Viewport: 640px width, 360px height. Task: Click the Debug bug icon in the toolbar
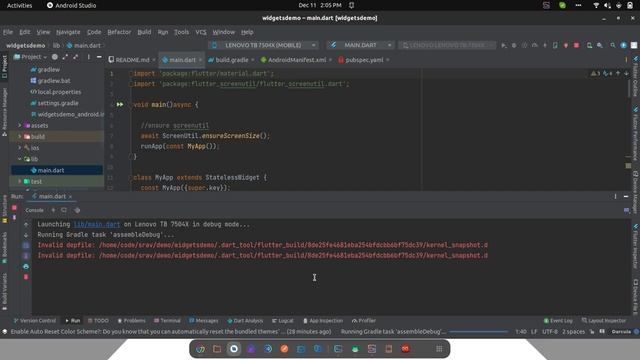(x=514, y=45)
